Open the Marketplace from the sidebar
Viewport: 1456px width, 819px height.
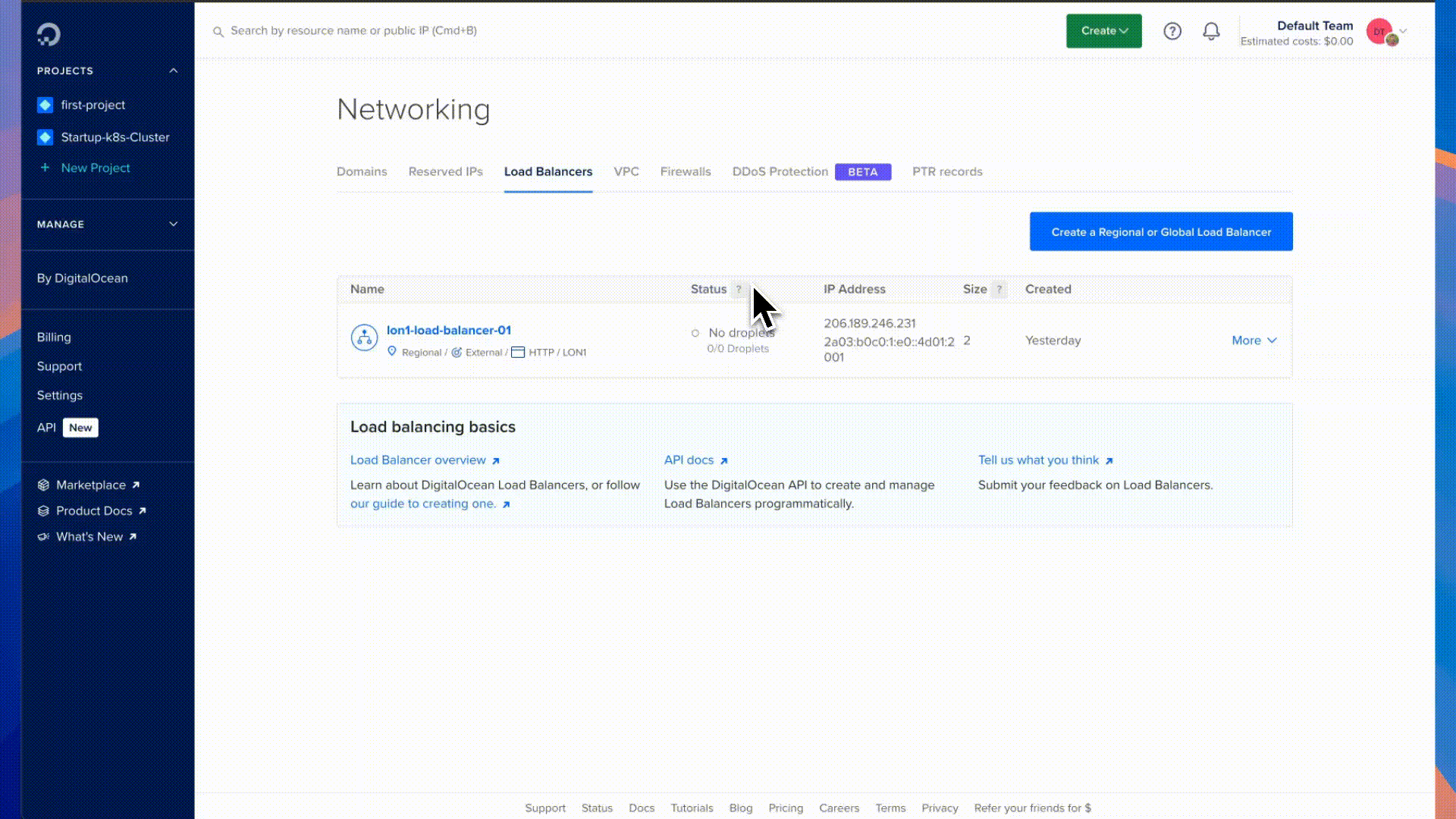pos(91,485)
